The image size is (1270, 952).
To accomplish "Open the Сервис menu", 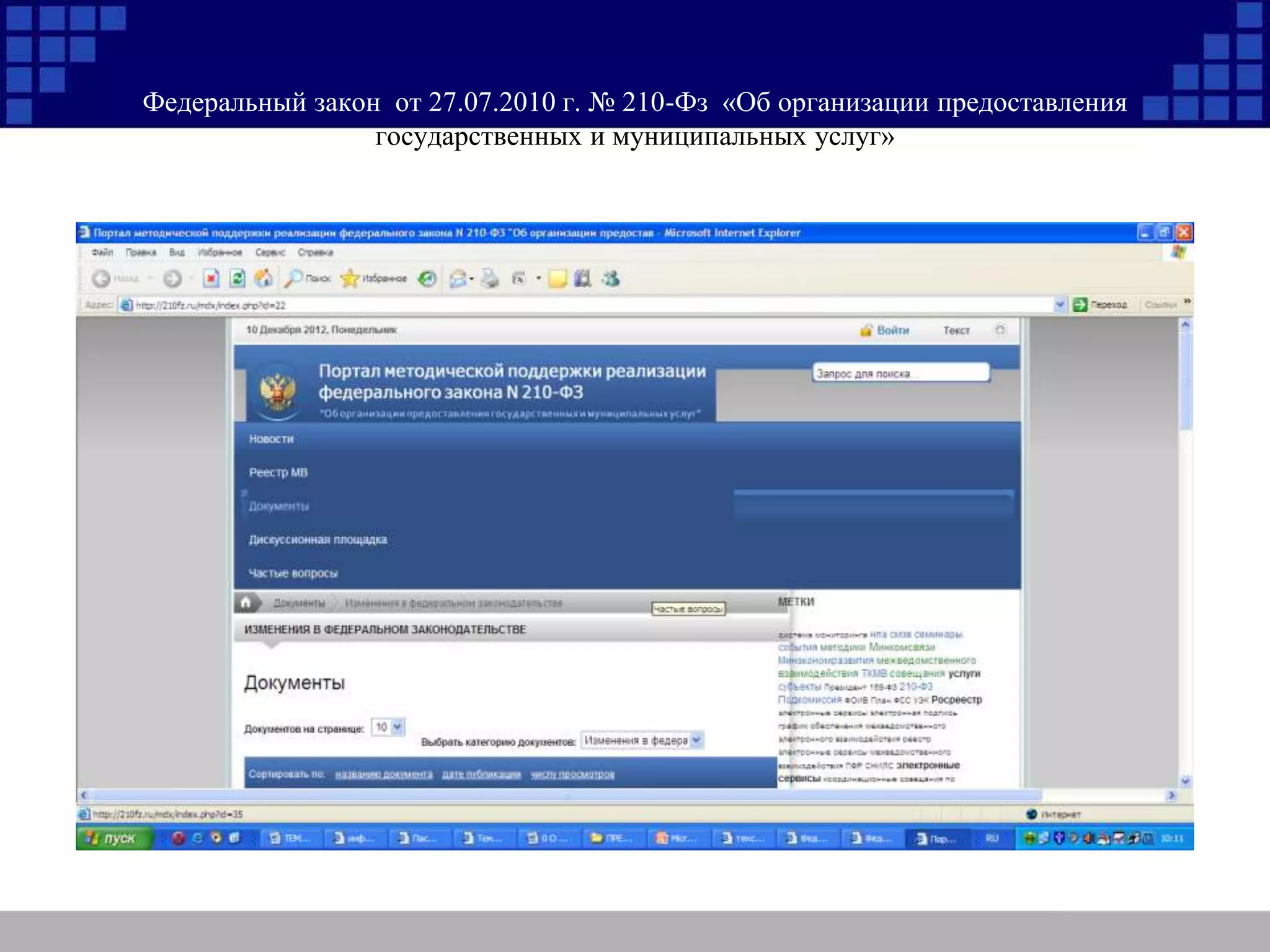I will (x=270, y=252).
